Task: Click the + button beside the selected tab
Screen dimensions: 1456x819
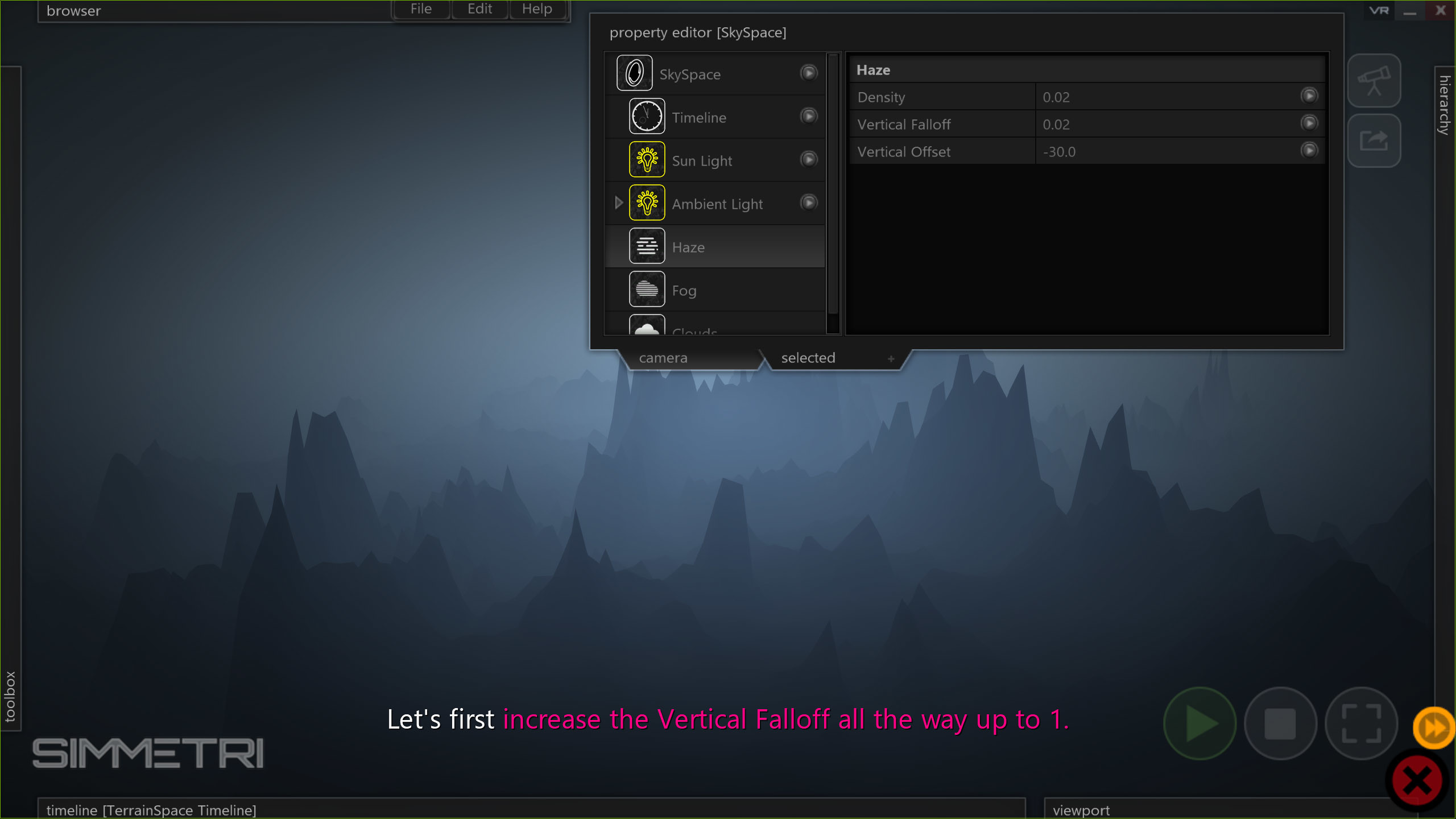Action: point(891,358)
